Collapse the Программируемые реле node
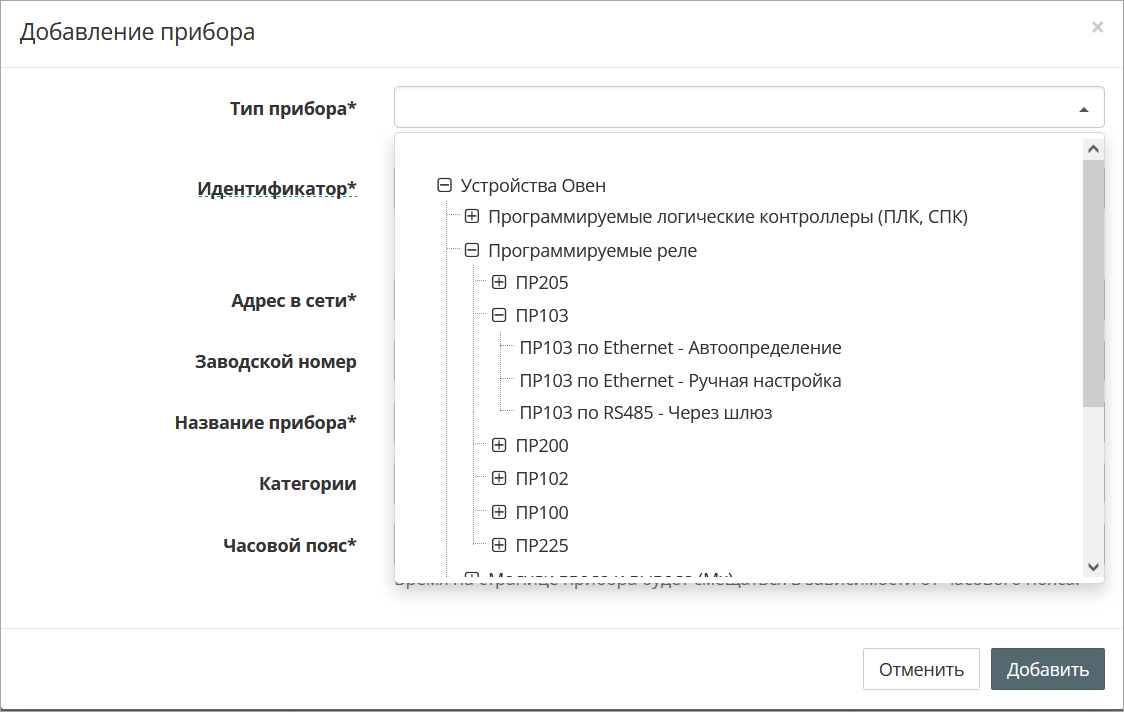This screenshot has width=1124, height=712. pos(472,251)
